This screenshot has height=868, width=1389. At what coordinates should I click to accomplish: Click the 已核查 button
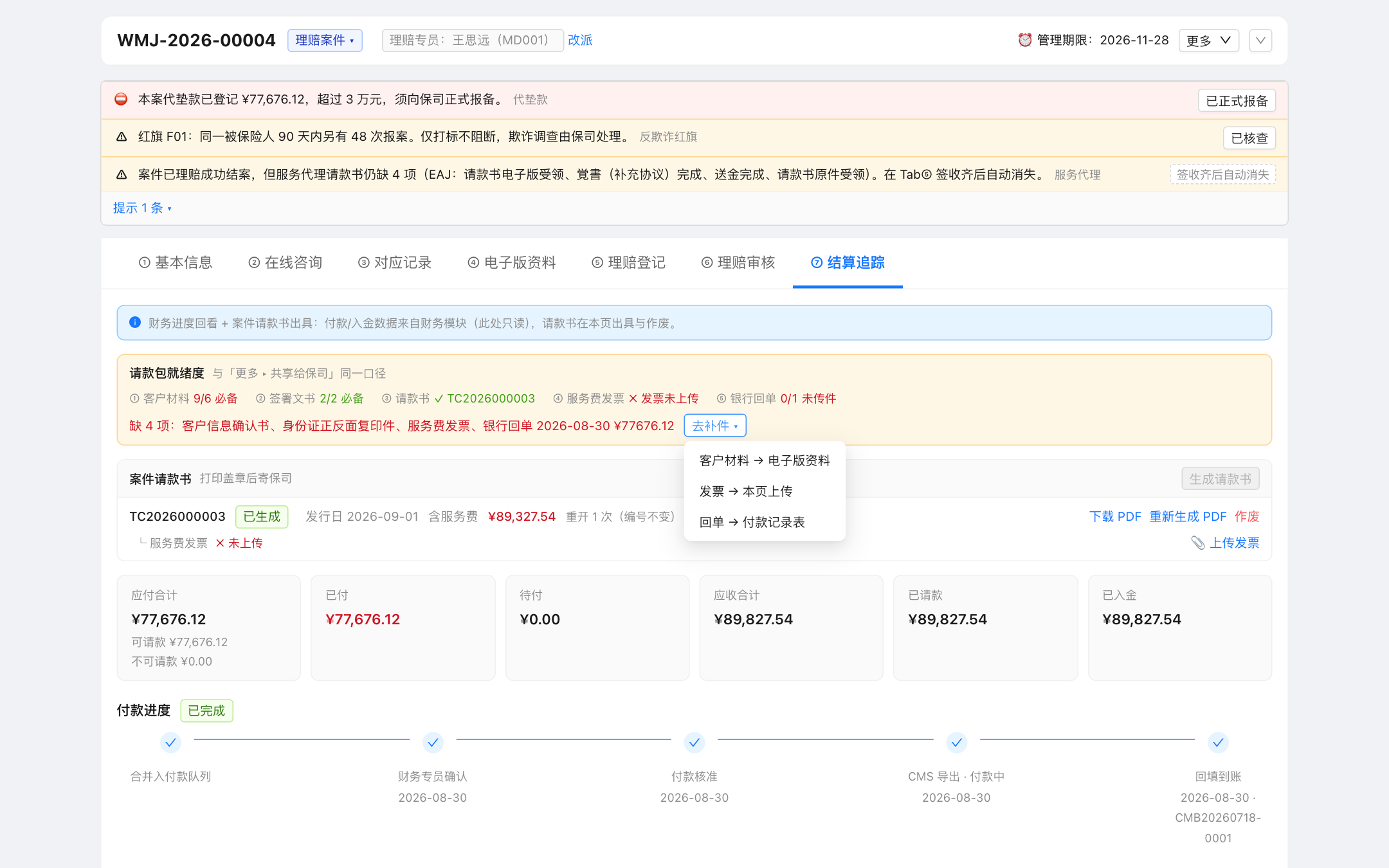1249,138
